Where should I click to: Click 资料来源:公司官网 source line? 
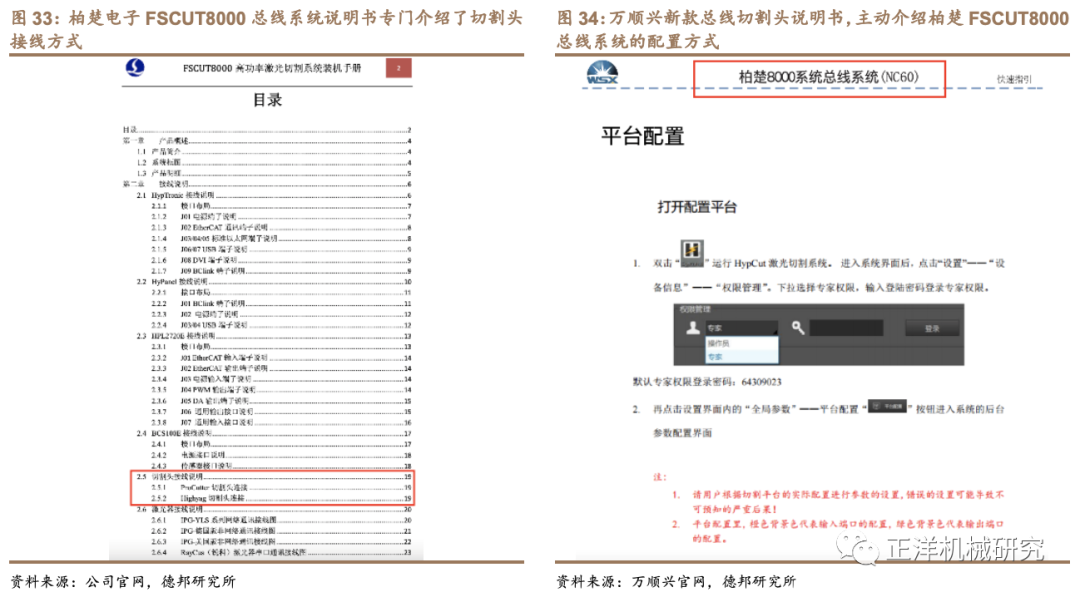pyautogui.click(x=123, y=582)
